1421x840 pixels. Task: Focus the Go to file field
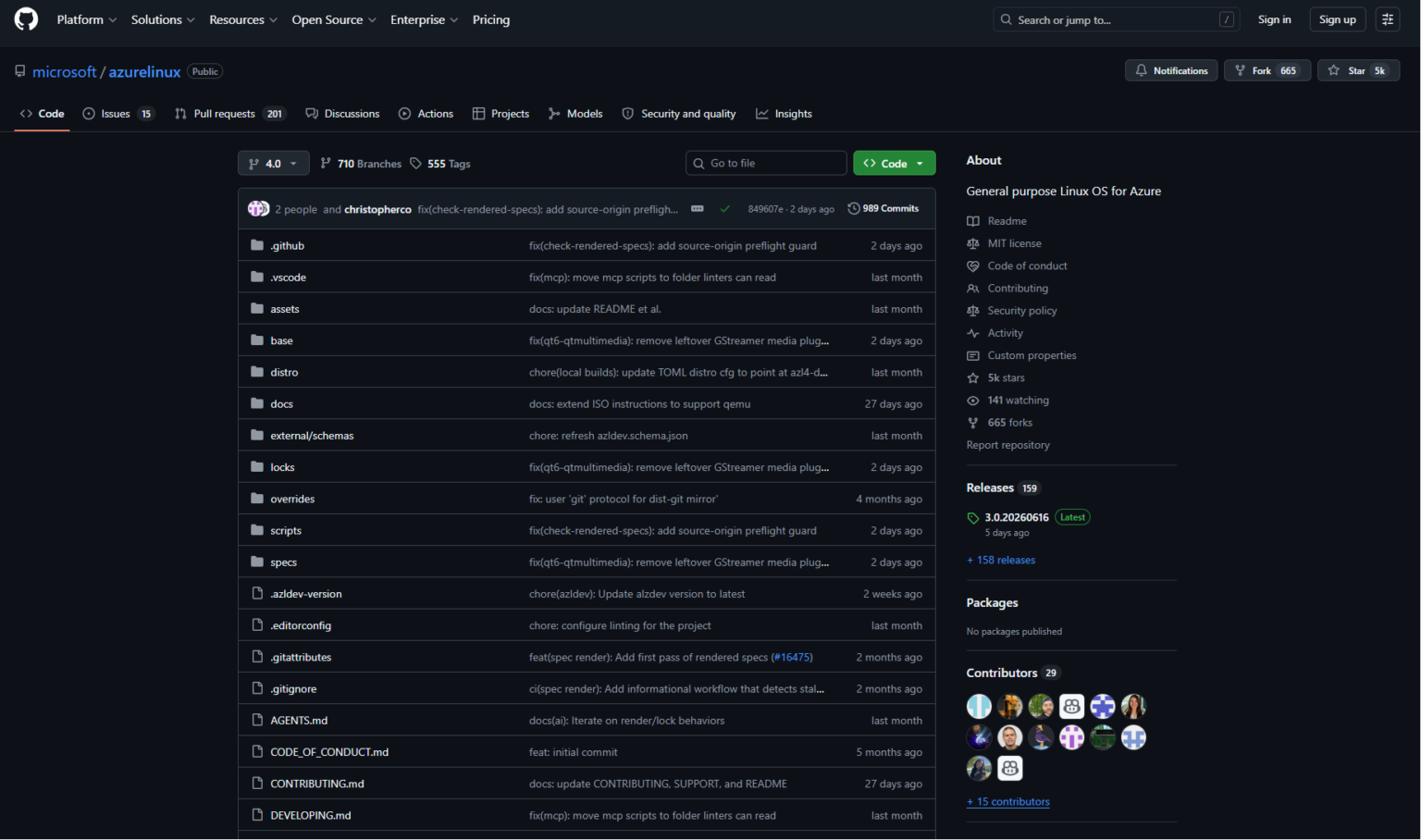pyautogui.click(x=766, y=163)
